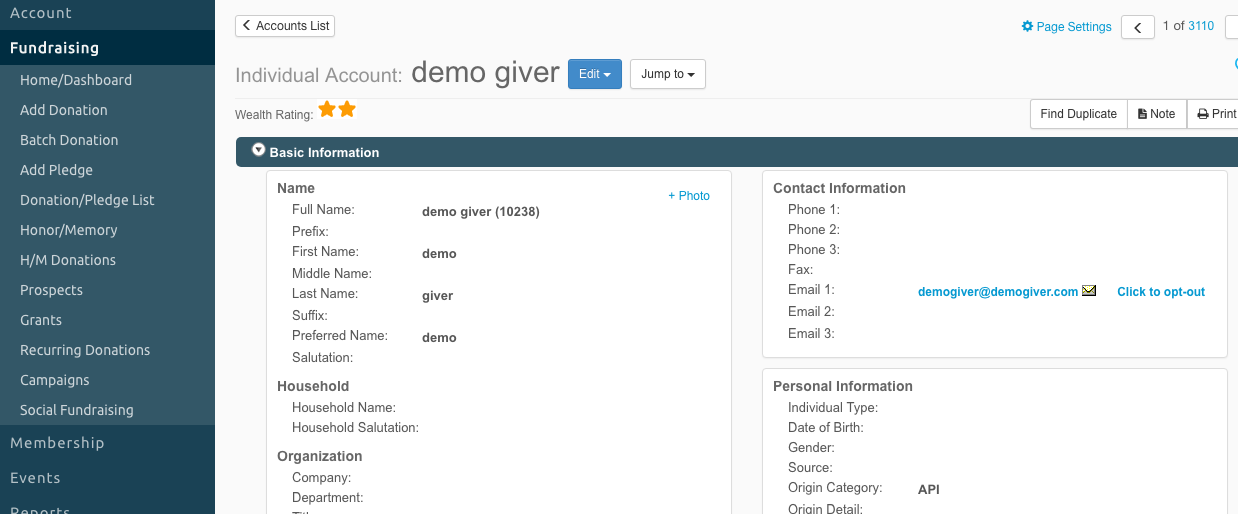Click the Personal Information heading
The height and width of the screenshot is (514, 1238).
pyautogui.click(x=843, y=386)
